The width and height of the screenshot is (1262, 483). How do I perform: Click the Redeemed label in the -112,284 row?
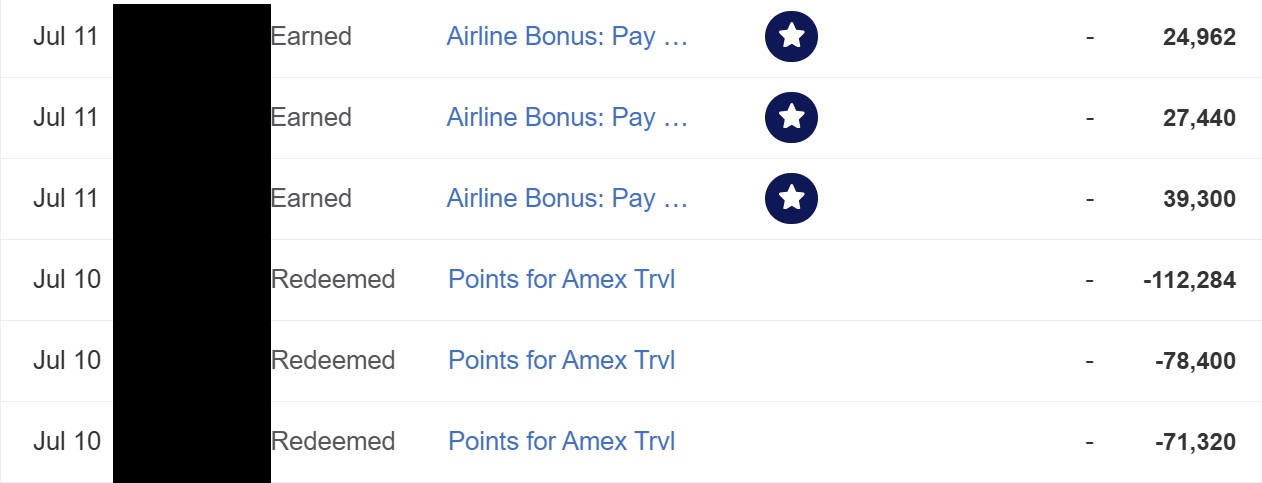point(333,279)
